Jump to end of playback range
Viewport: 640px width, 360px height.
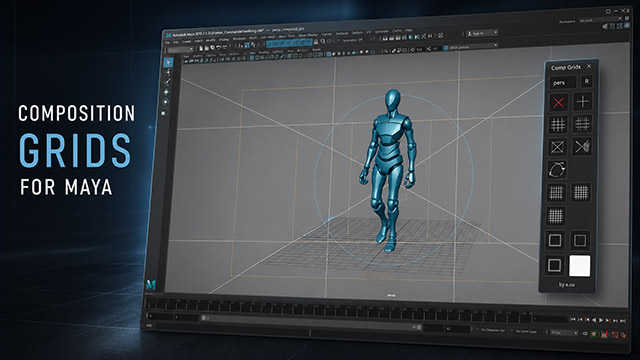[622, 322]
